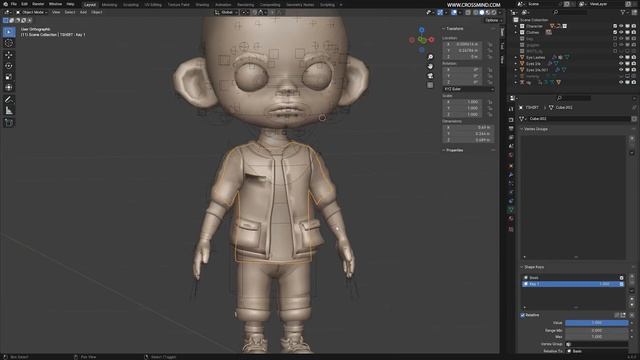Enable wireframe viewport shading mode
Screen dimensions: 640x360
[x=476, y=12]
